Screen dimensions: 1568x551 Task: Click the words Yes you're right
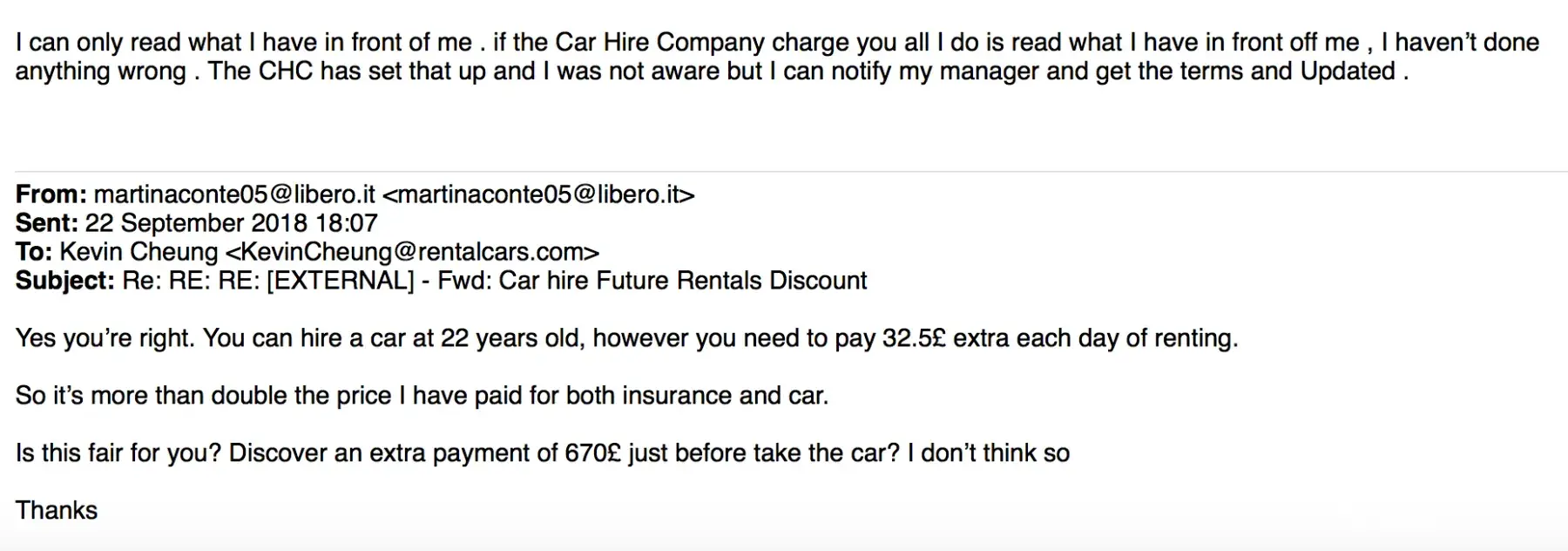click(x=105, y=338)
